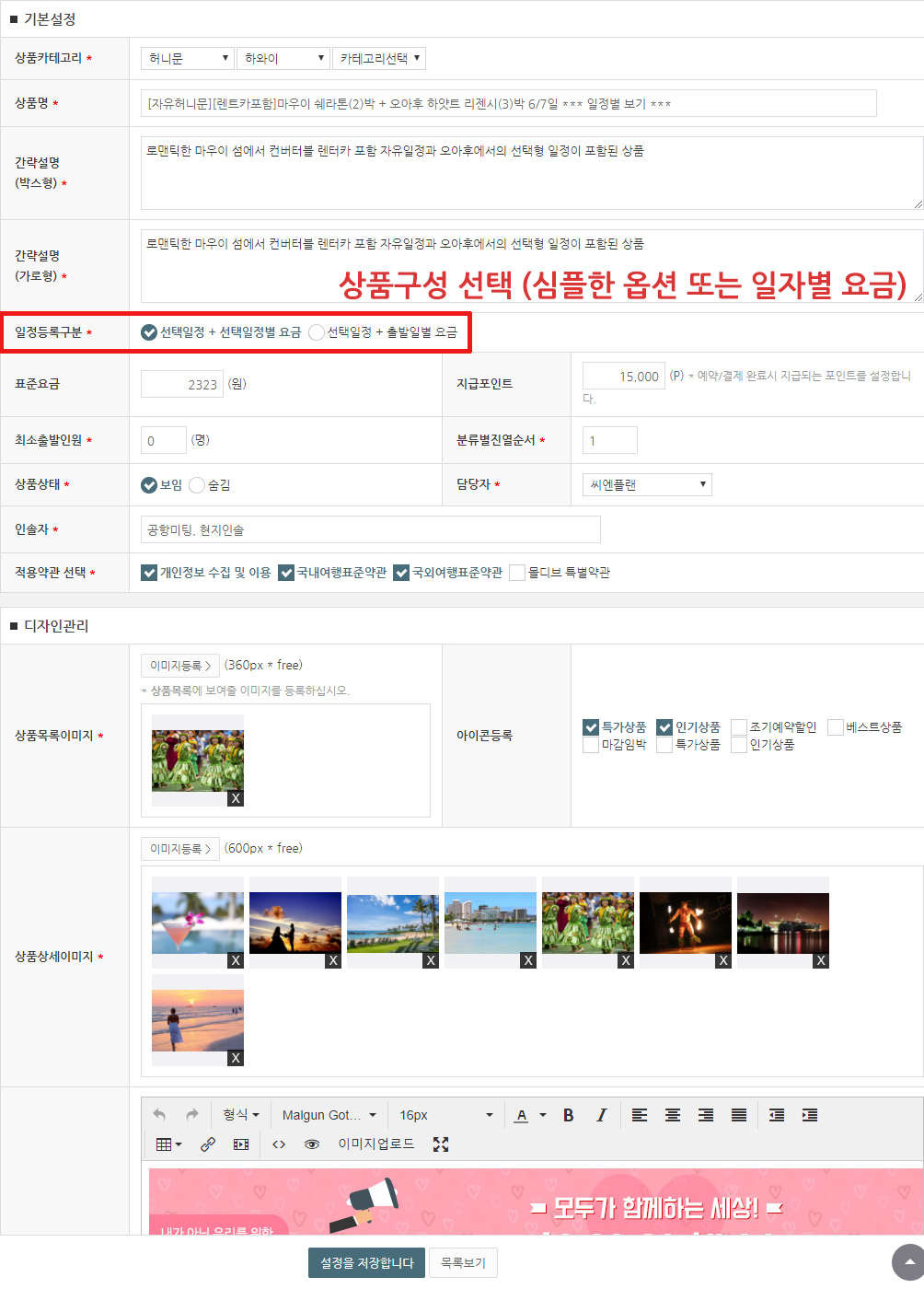Click the 분류별진열순서 input field
Viewport: 924px width, 1289px height.
(610, 440)
